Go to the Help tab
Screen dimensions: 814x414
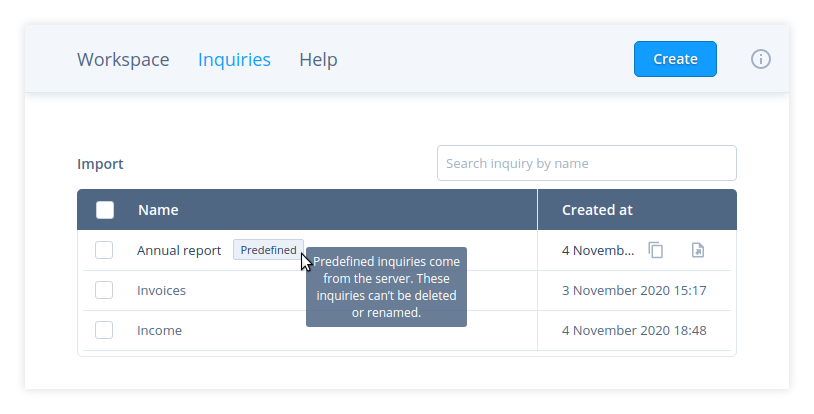coord(318,59)
